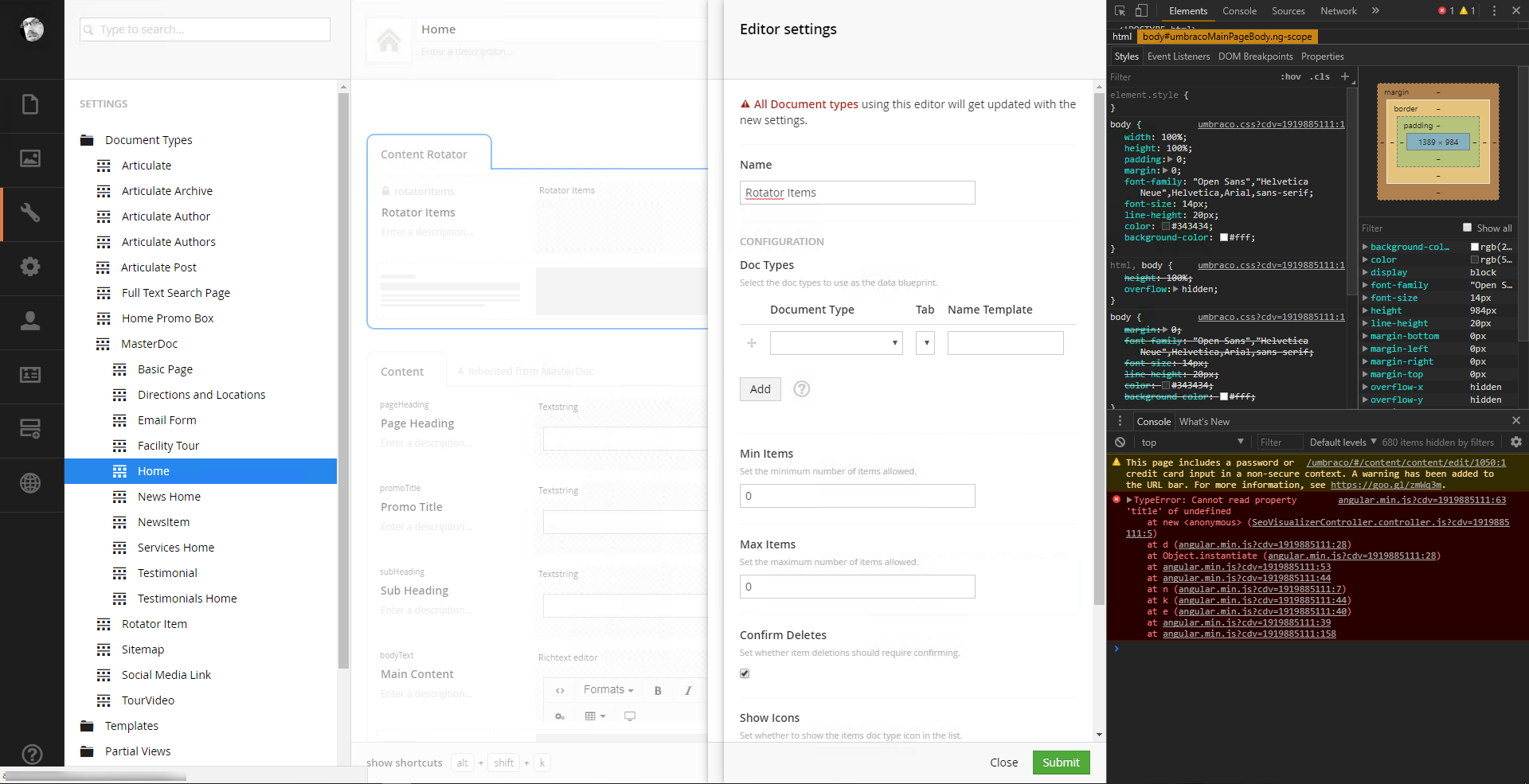Clear the console with the ban icon

point(1120,443)
